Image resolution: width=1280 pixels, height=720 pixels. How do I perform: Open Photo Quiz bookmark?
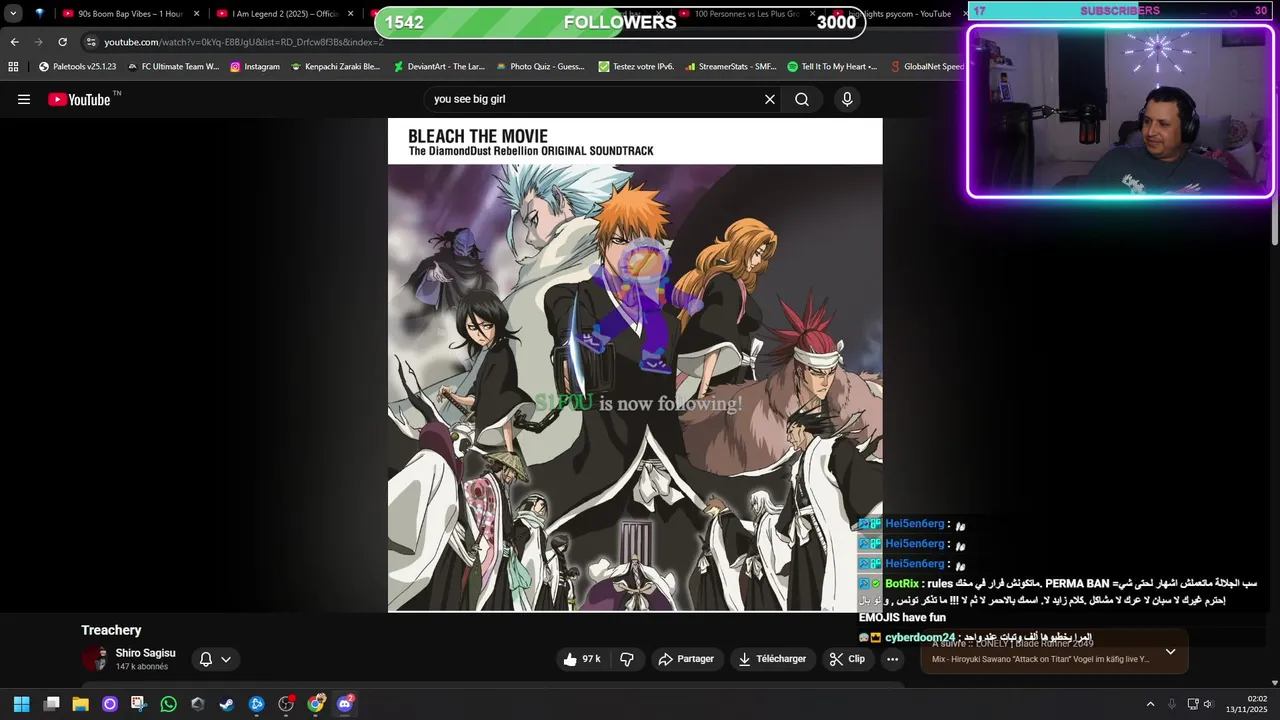point(540,67)
